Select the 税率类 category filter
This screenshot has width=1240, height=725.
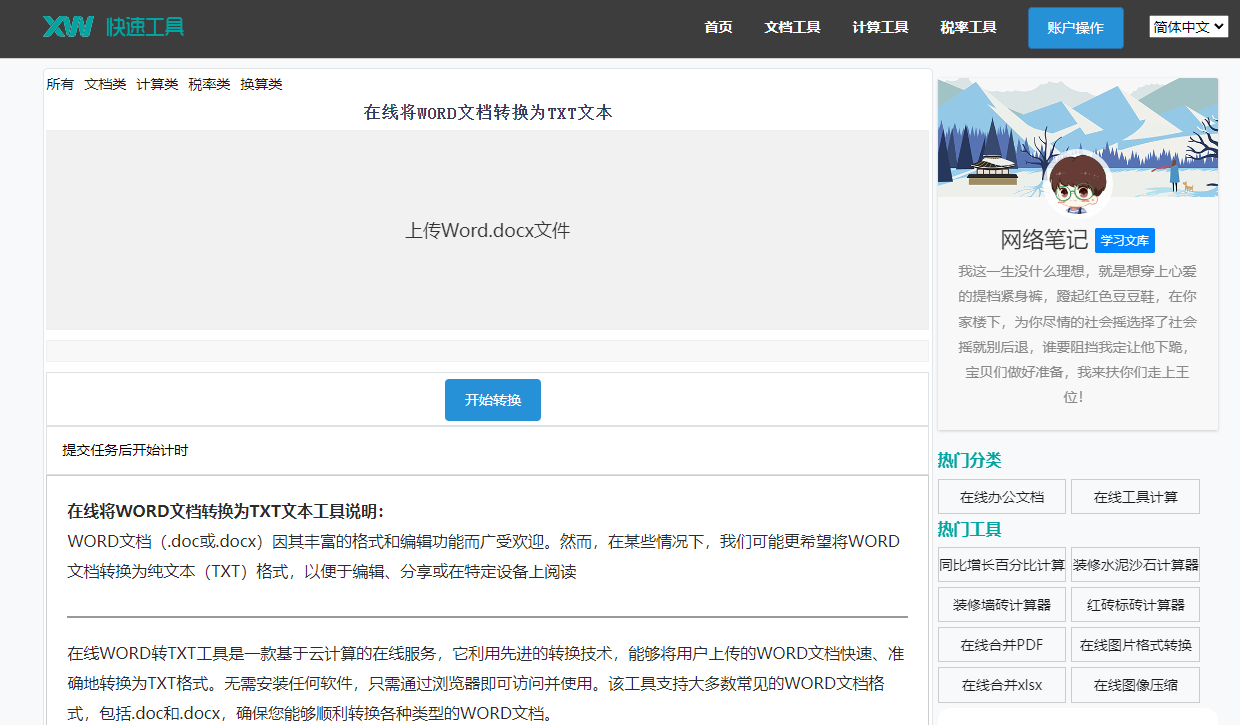[x=209, y=84]
